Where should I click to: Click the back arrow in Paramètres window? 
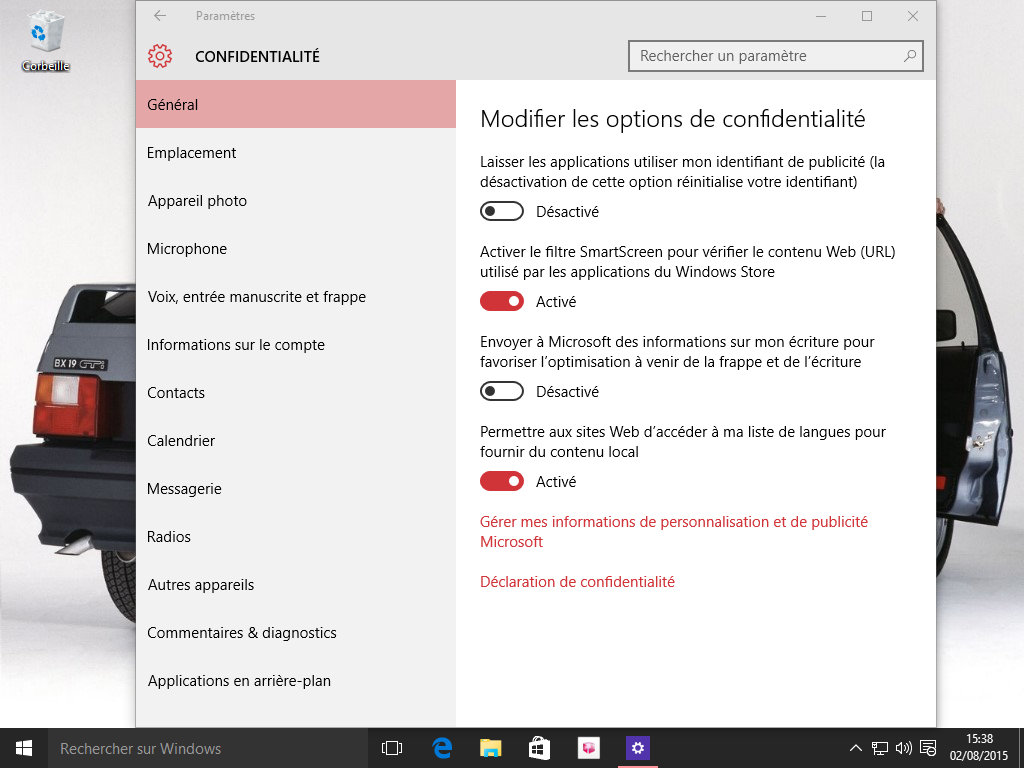point(160,16)
